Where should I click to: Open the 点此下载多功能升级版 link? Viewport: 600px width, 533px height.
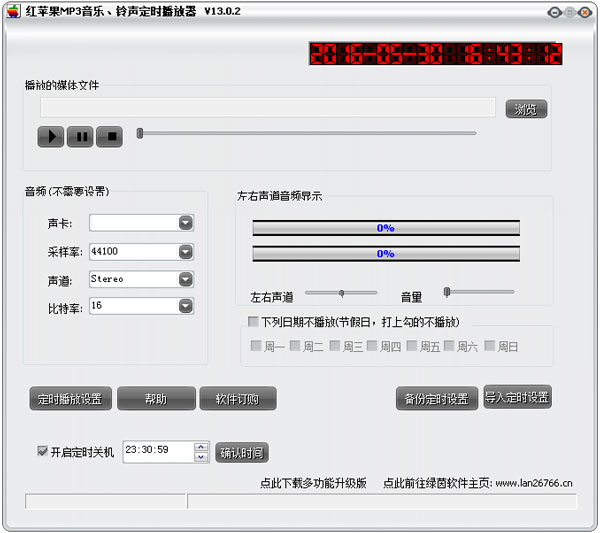pos(313,483)
